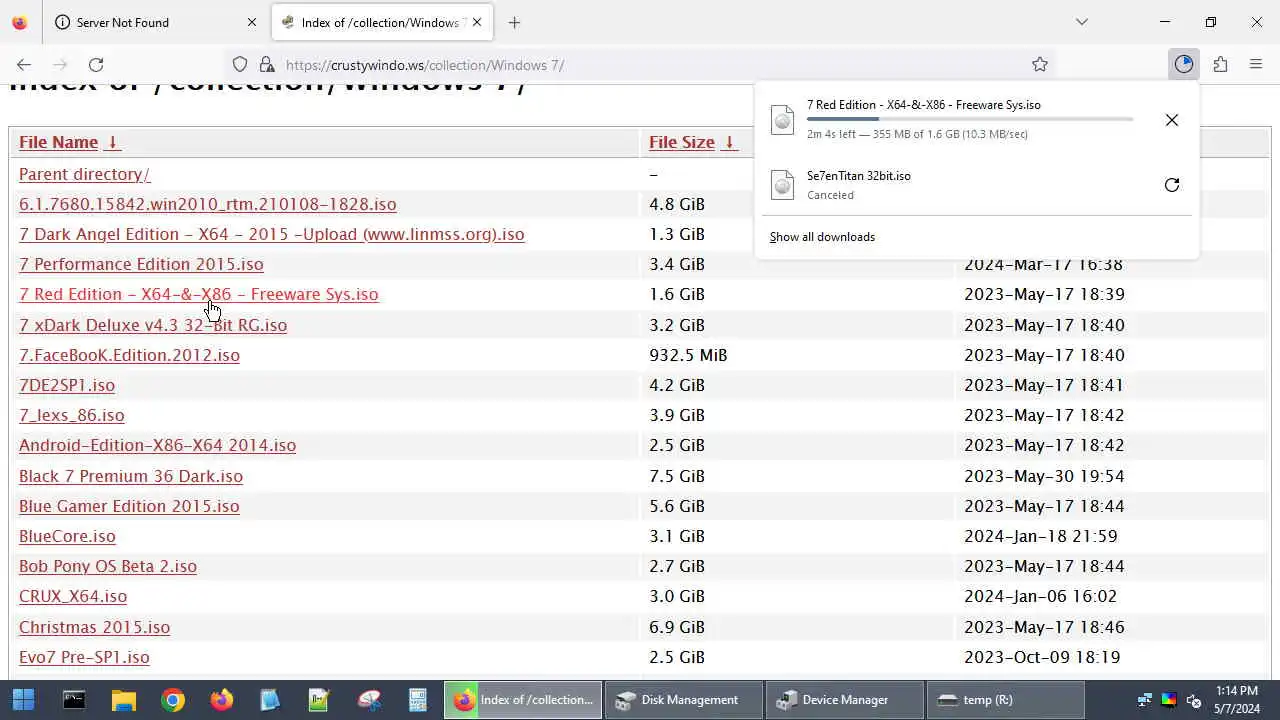This screenshot has width=1280, height=720.
Task: Focus the Index of /collection taskbar button
Action: (523, 699)
